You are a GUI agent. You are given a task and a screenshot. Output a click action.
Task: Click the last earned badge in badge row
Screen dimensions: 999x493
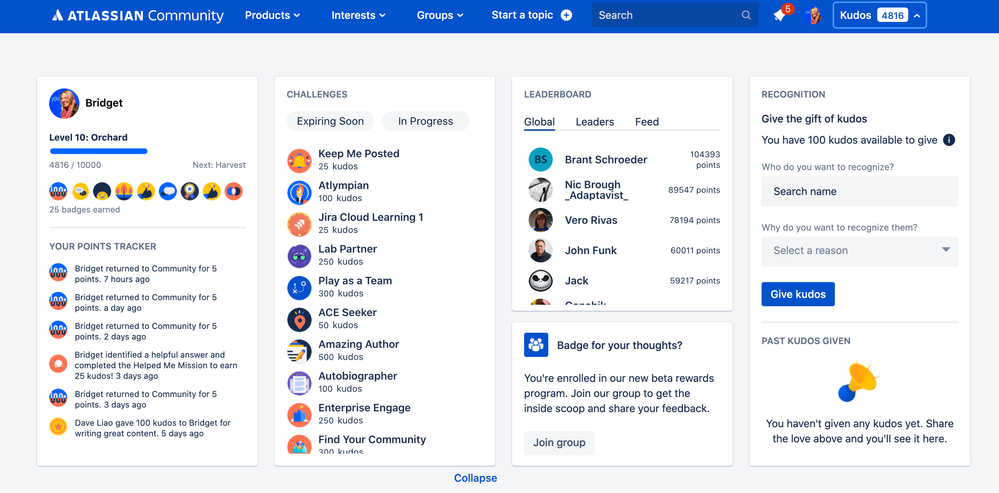[234, 191]
